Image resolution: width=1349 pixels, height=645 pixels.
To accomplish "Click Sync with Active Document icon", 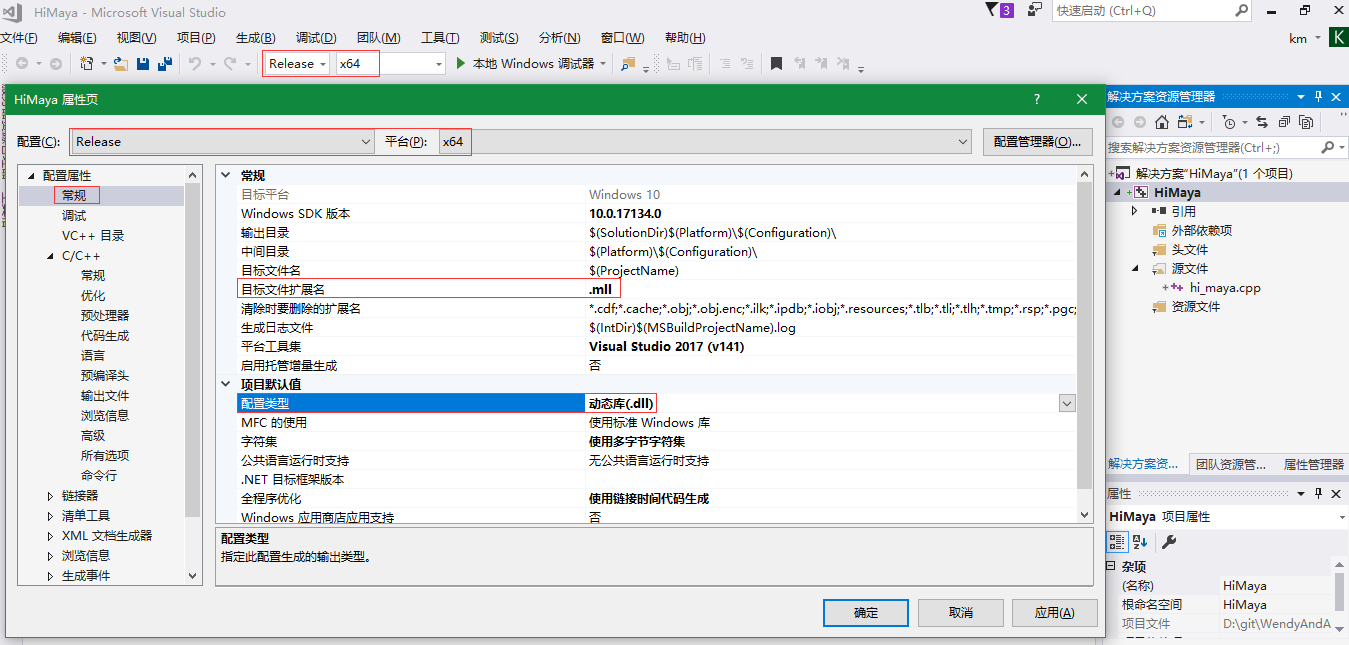I will pyautogui.click(x=1261, y=122).
